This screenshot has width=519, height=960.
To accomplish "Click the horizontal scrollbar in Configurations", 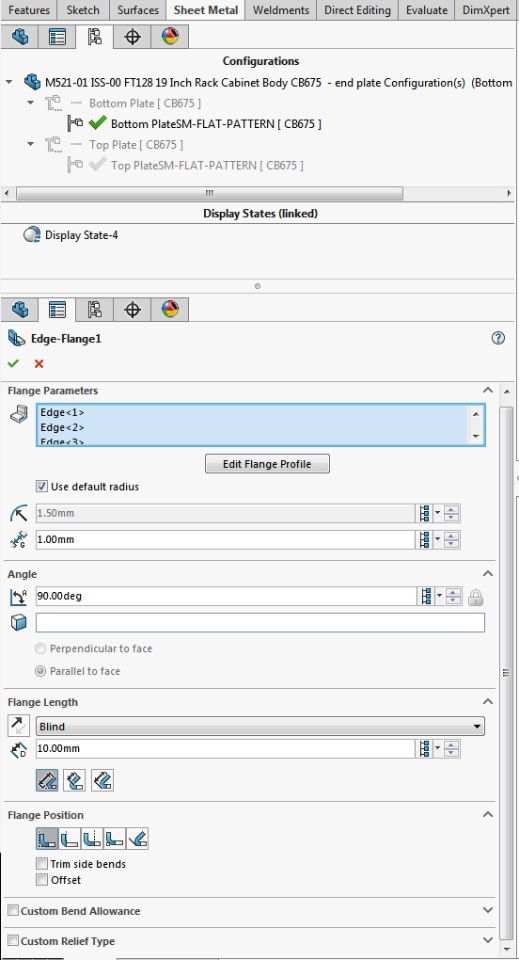I will coord(209,193).
